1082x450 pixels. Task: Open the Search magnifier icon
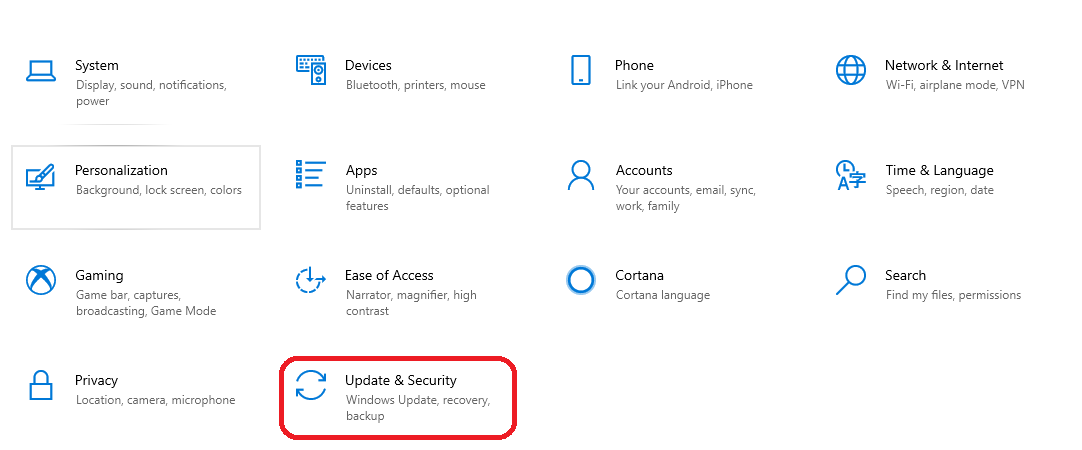(x=851, y=280)
